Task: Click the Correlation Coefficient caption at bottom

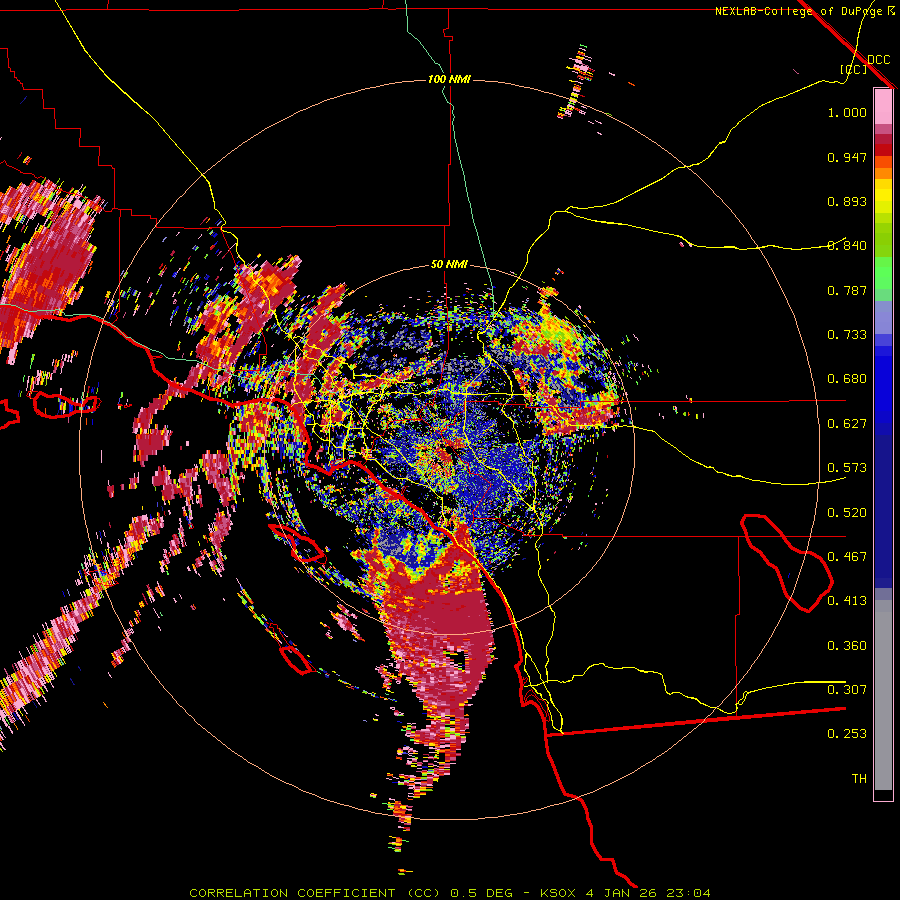Action: coord(450,893)
